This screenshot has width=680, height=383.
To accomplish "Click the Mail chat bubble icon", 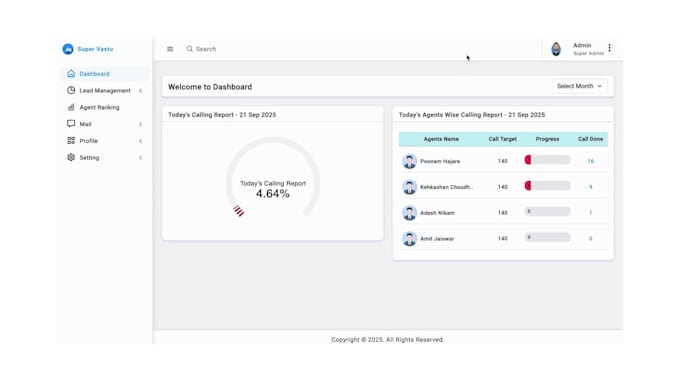I will point(71,124).
